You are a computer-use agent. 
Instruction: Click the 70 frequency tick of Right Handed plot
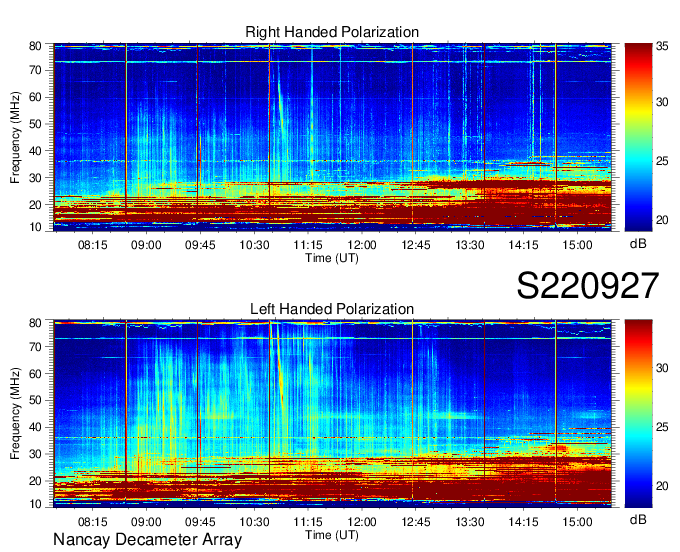click(35, 70)
